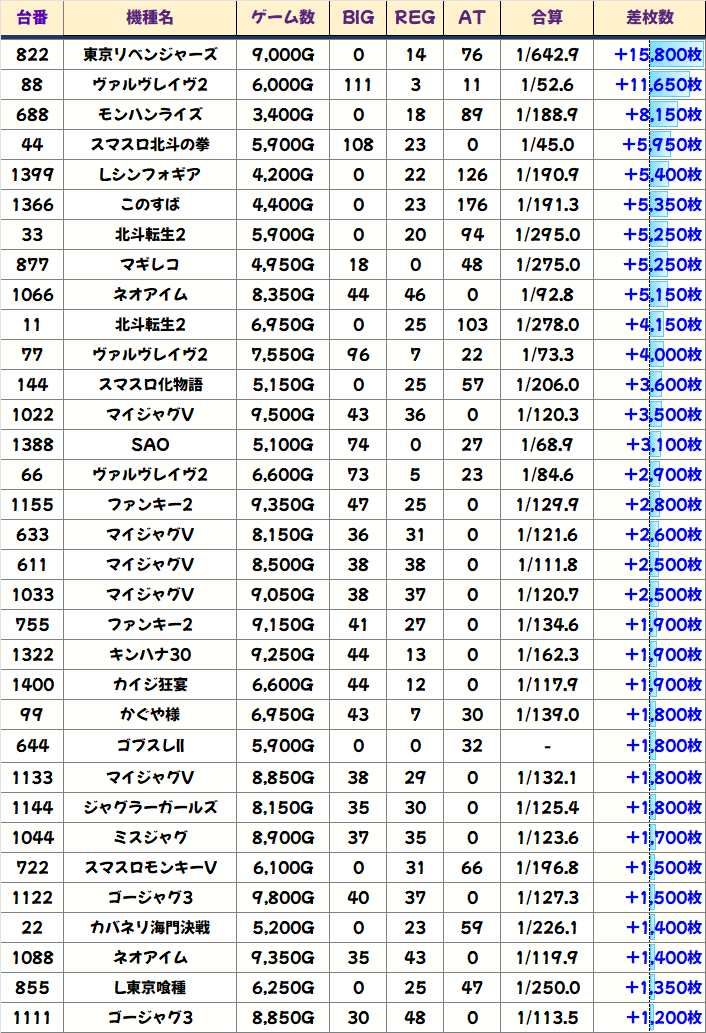Sort by the ゲーム数 column header

(x=283, y=18)
